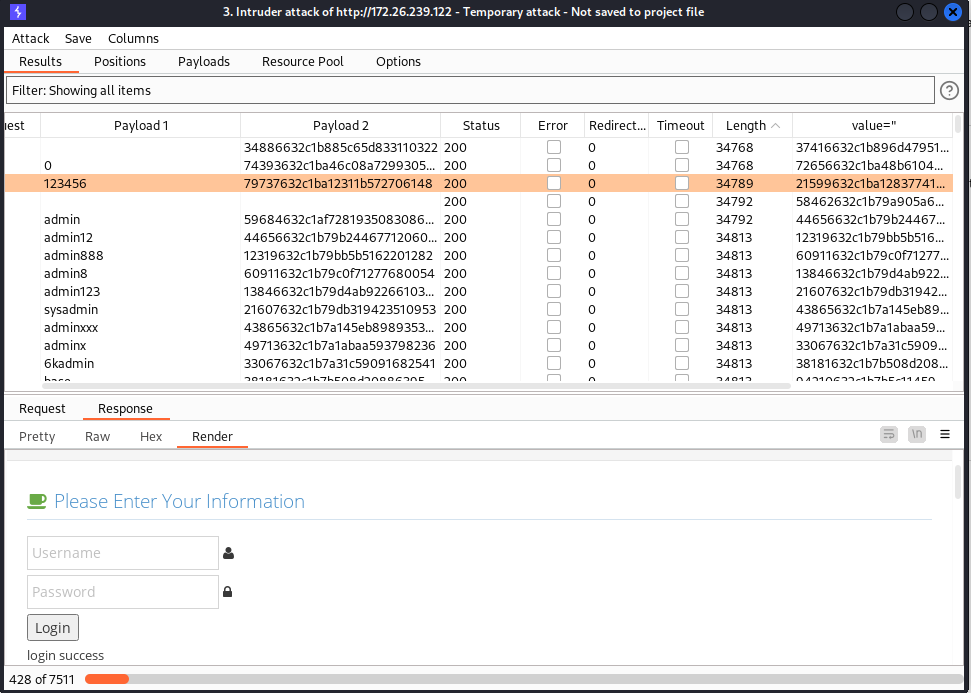Tick Timeout checkbox in the 123456 row
Image resolution: width=971 pixels, height=693 pixels.
[x=682, y=183]
